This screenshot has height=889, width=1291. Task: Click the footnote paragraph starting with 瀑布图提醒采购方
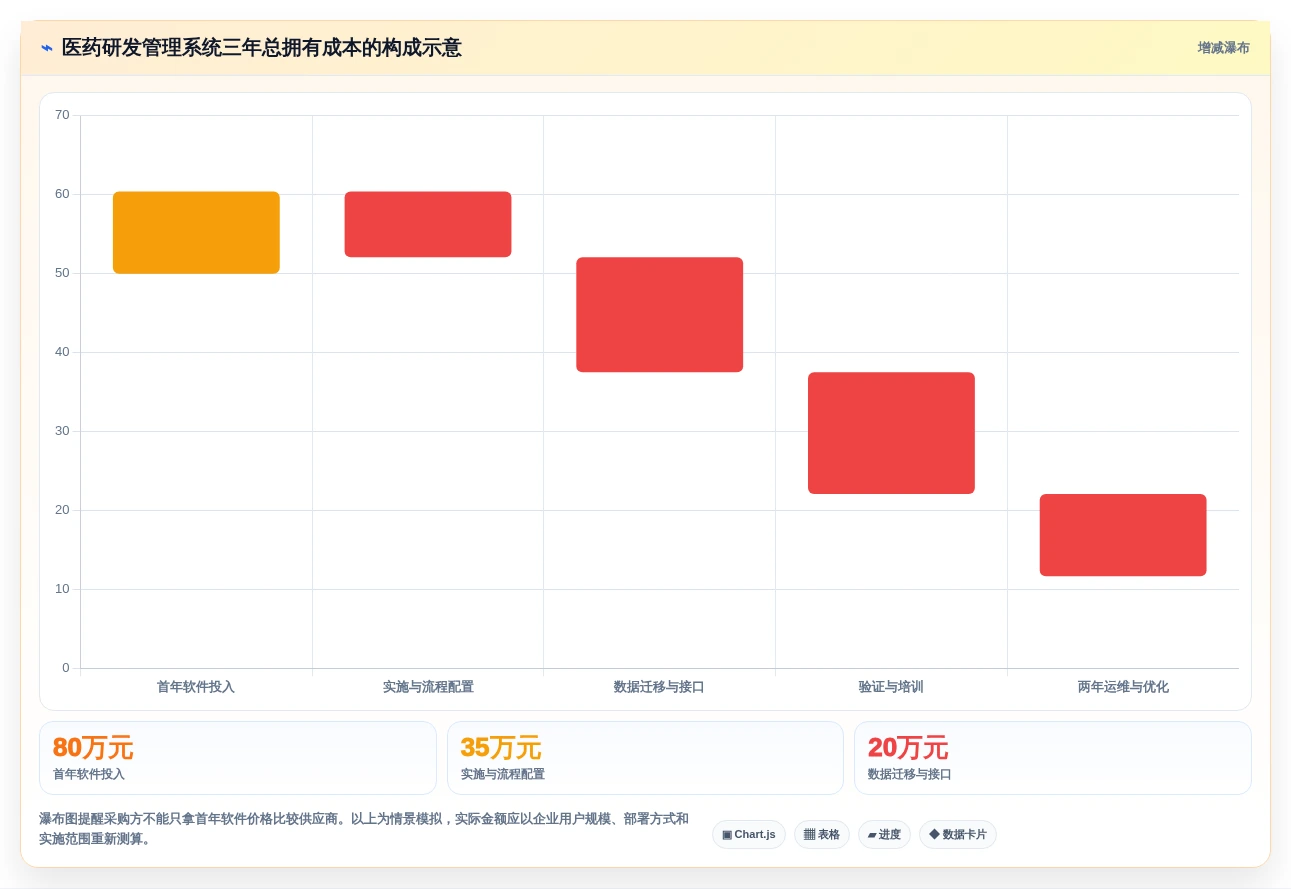(x=364, y=829)
